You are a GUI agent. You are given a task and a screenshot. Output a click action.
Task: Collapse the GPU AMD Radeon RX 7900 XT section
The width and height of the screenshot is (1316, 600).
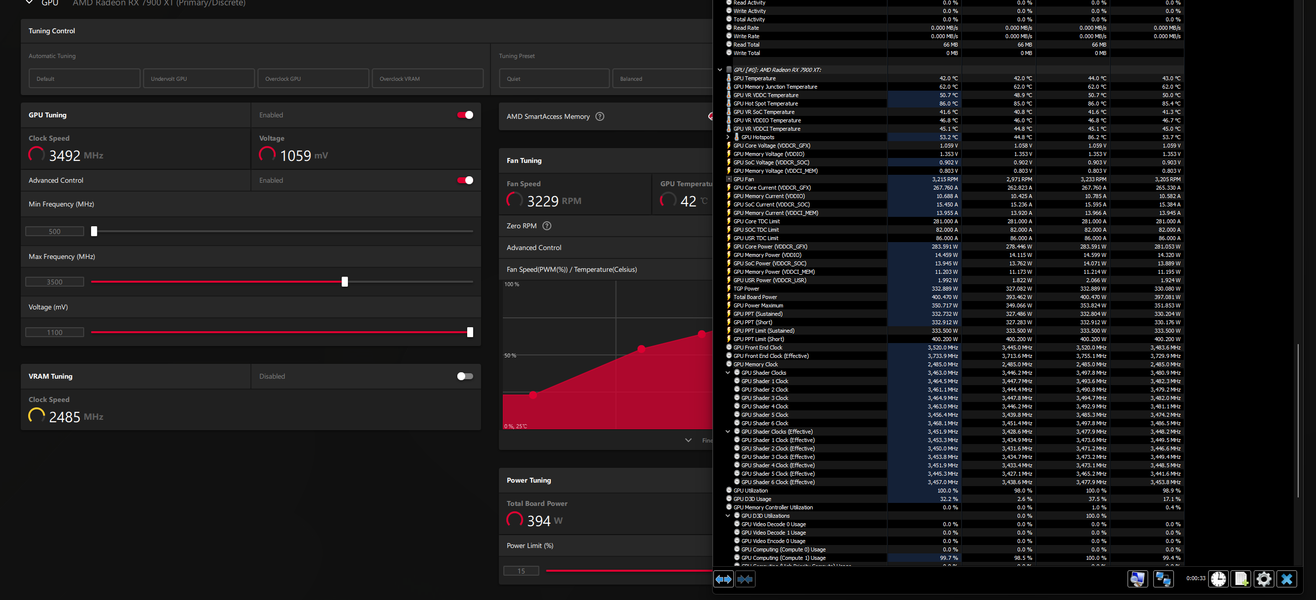pos(720,70)
